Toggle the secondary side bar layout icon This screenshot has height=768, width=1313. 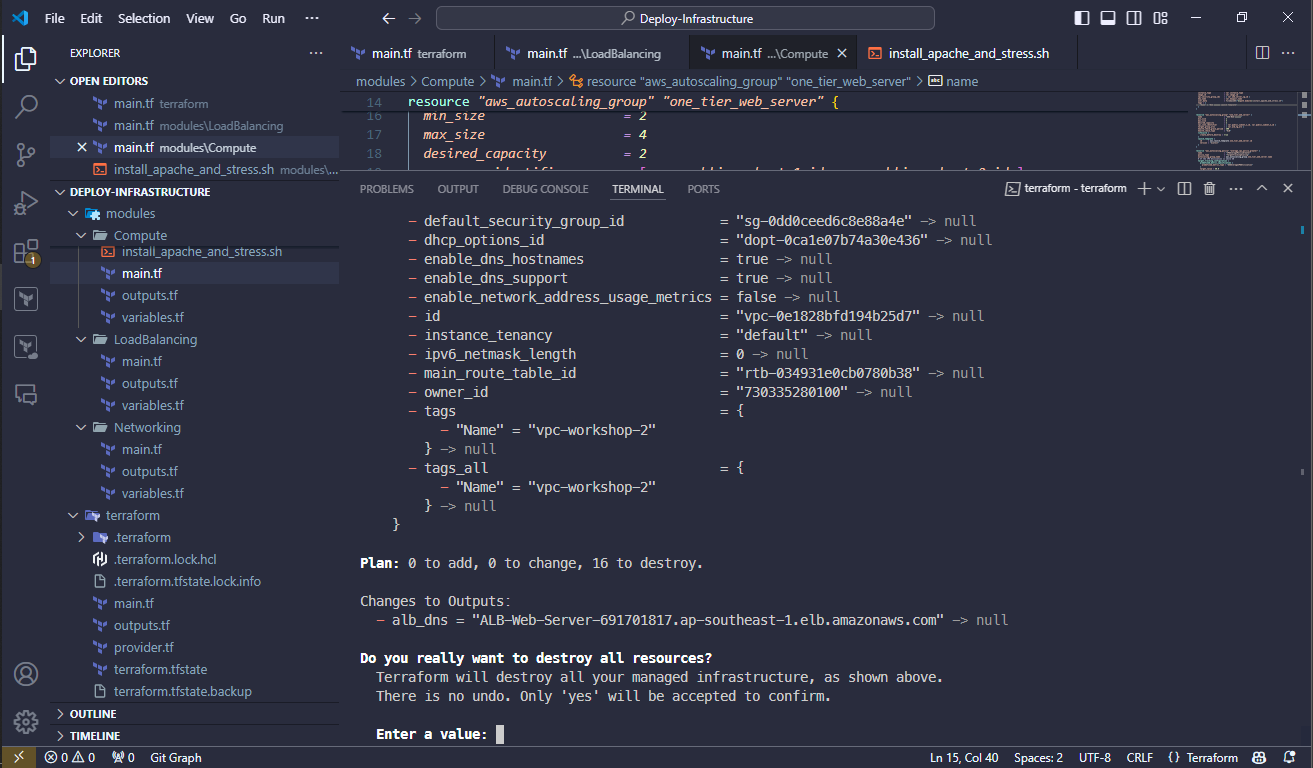(1134, 18)
